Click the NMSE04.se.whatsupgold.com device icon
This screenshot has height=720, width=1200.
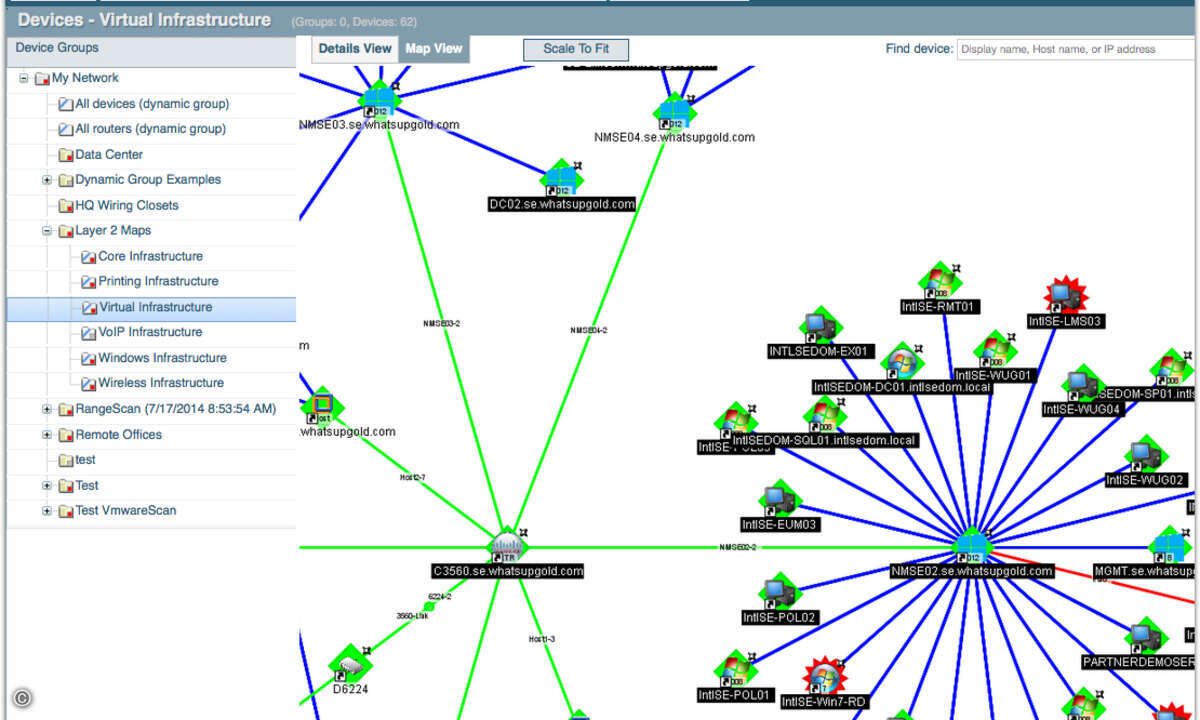pyautogui.click(x=675, y=110)
